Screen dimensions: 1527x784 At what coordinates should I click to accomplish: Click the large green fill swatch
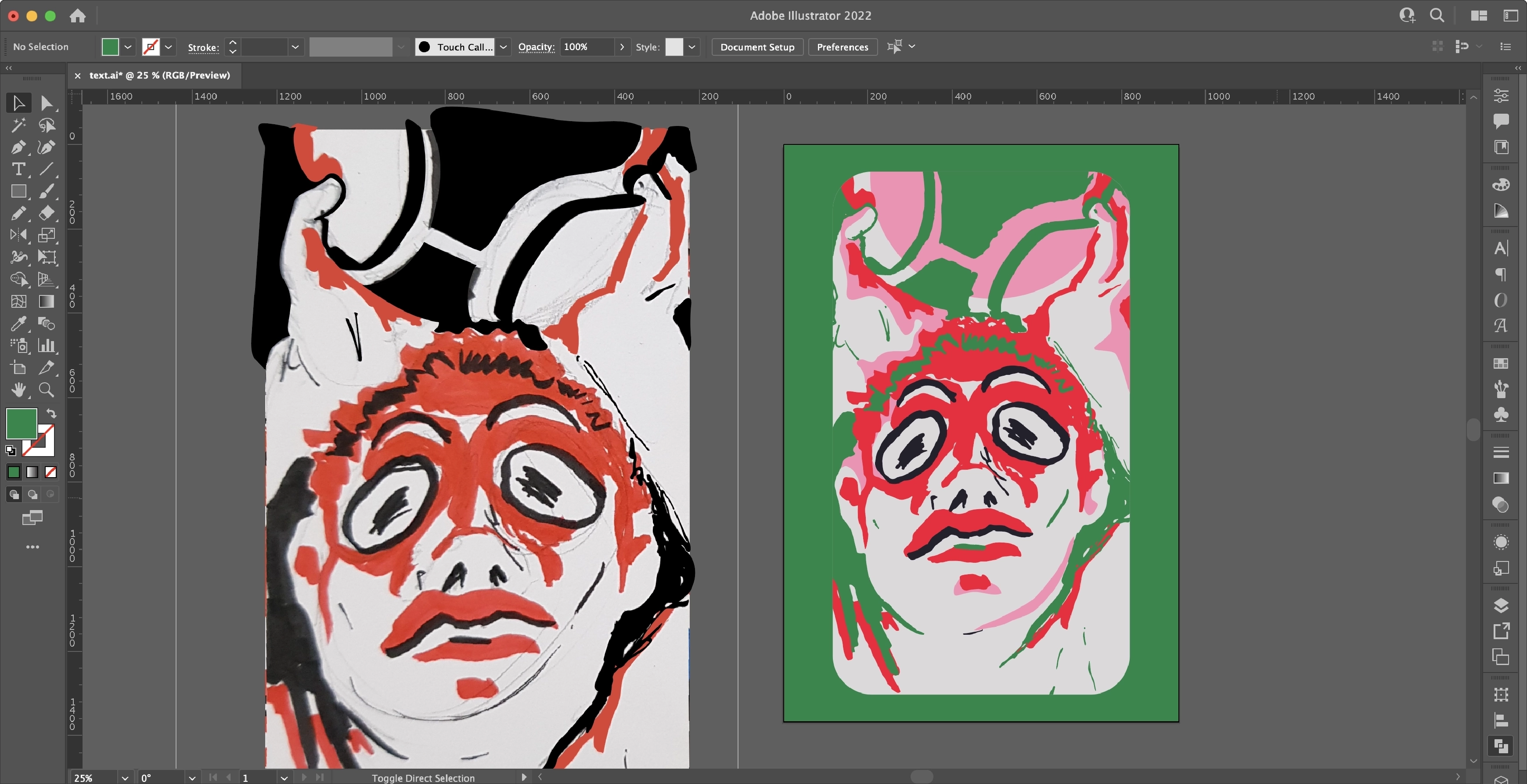point(22,423)
